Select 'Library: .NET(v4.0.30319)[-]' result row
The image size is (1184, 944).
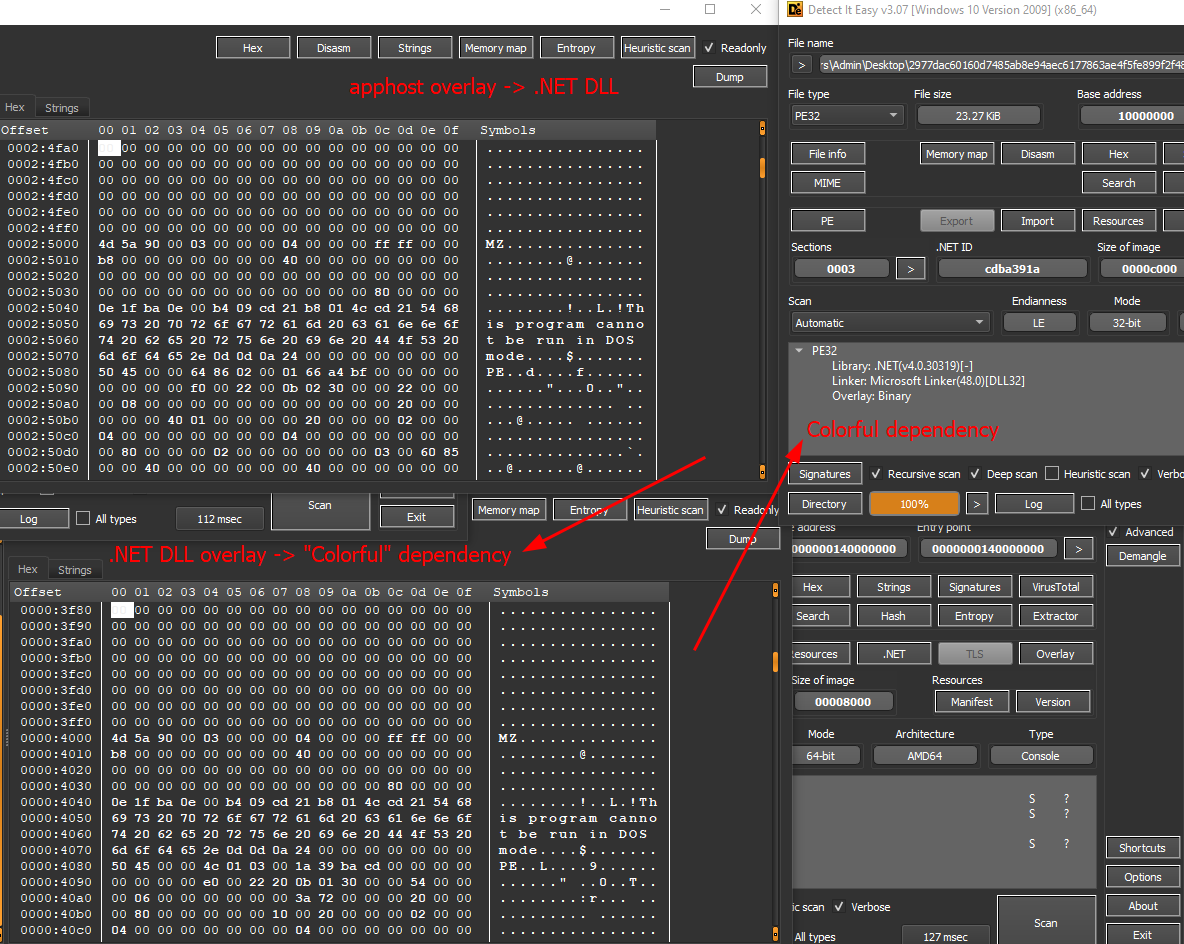902,366
